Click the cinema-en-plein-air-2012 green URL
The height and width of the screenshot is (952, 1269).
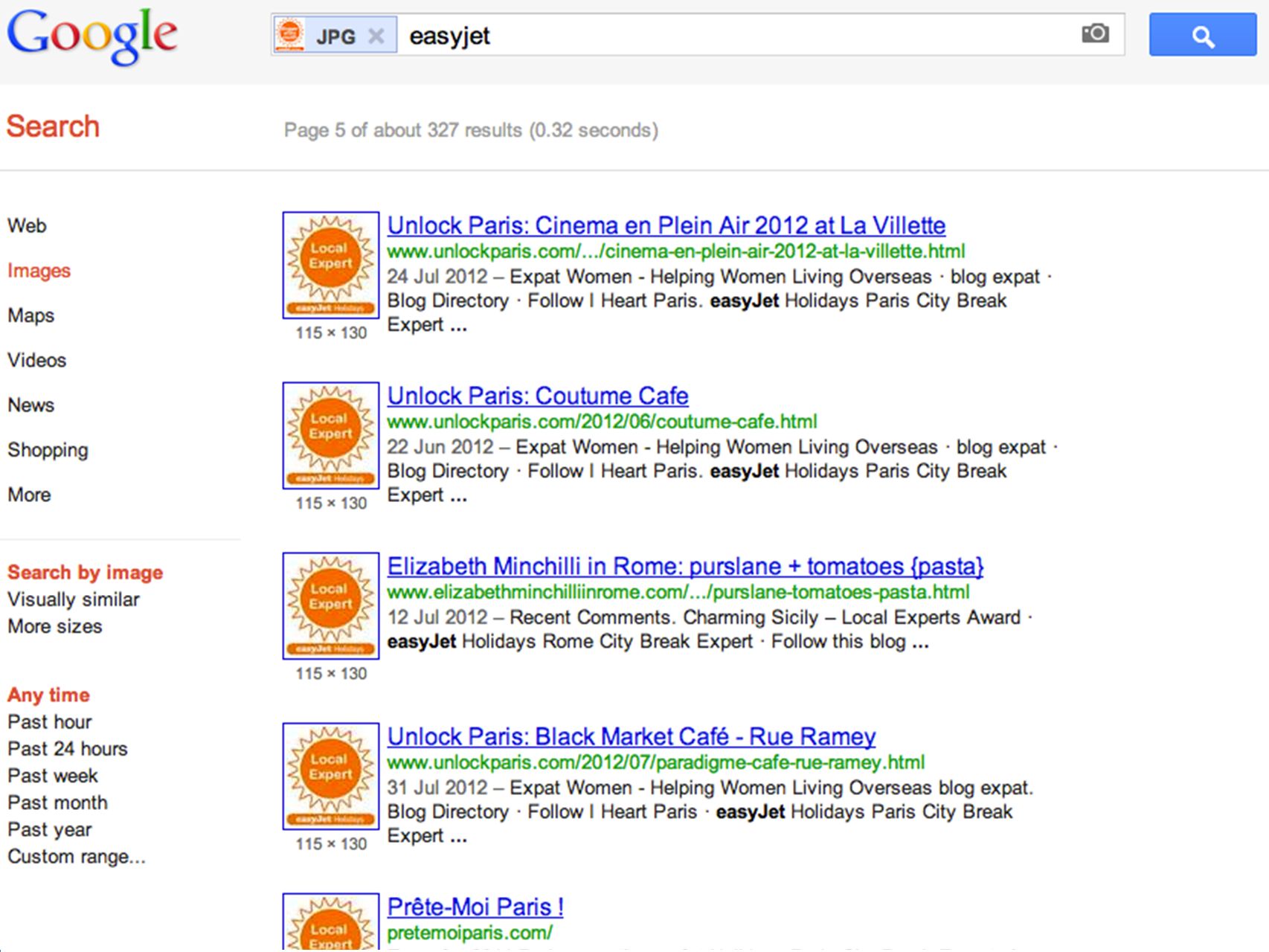[x=676, y=251]
